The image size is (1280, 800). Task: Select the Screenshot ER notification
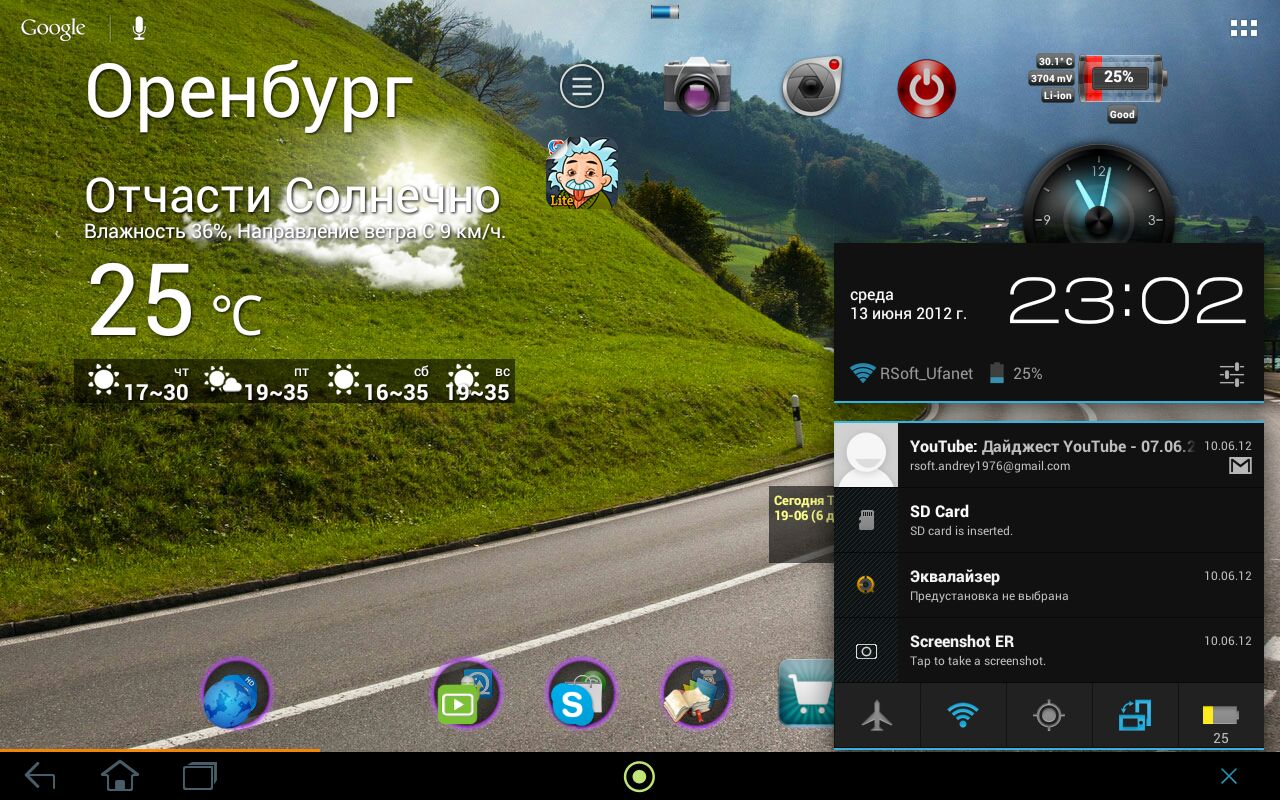pos(1048,650)
